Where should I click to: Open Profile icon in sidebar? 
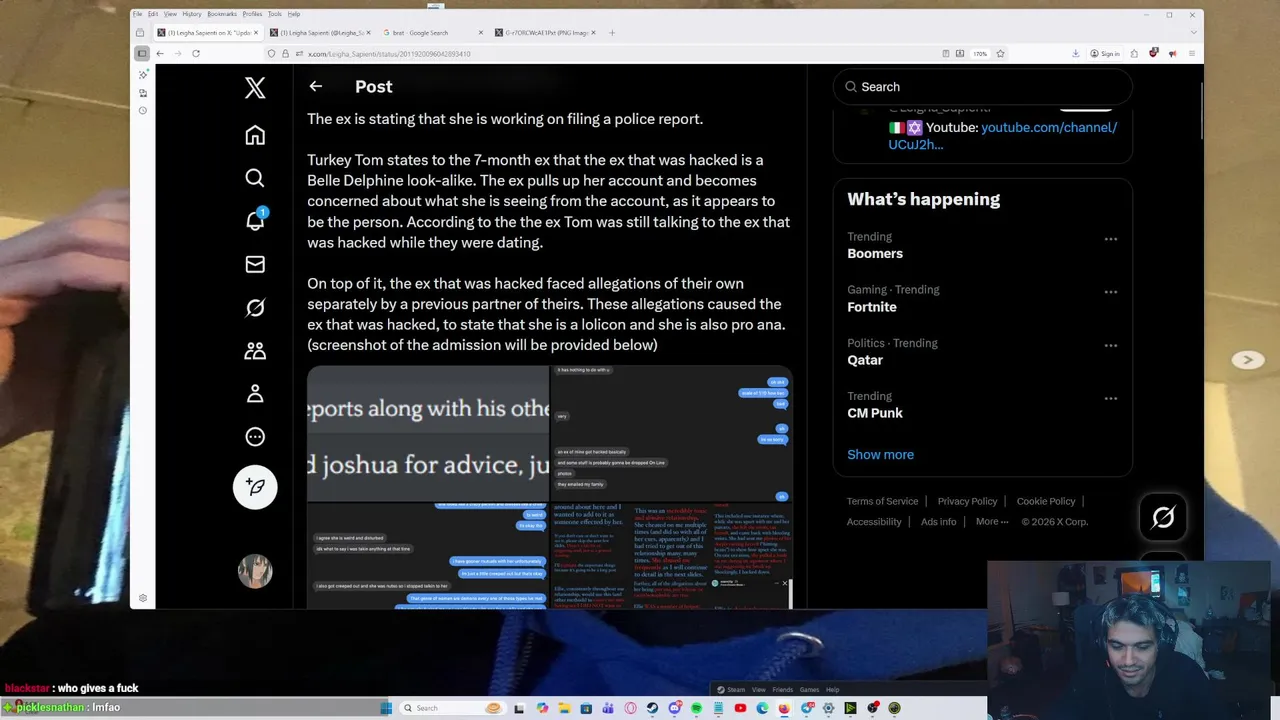(x=255, y=394)
